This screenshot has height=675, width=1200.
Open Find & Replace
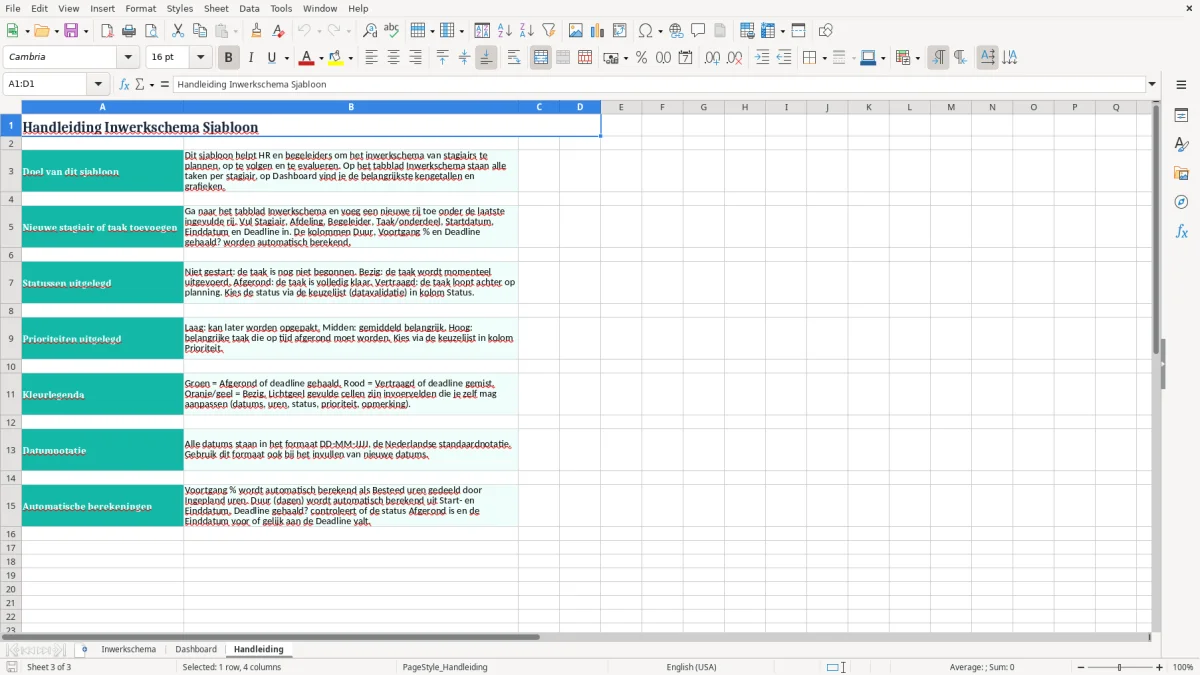pos(370,31)
